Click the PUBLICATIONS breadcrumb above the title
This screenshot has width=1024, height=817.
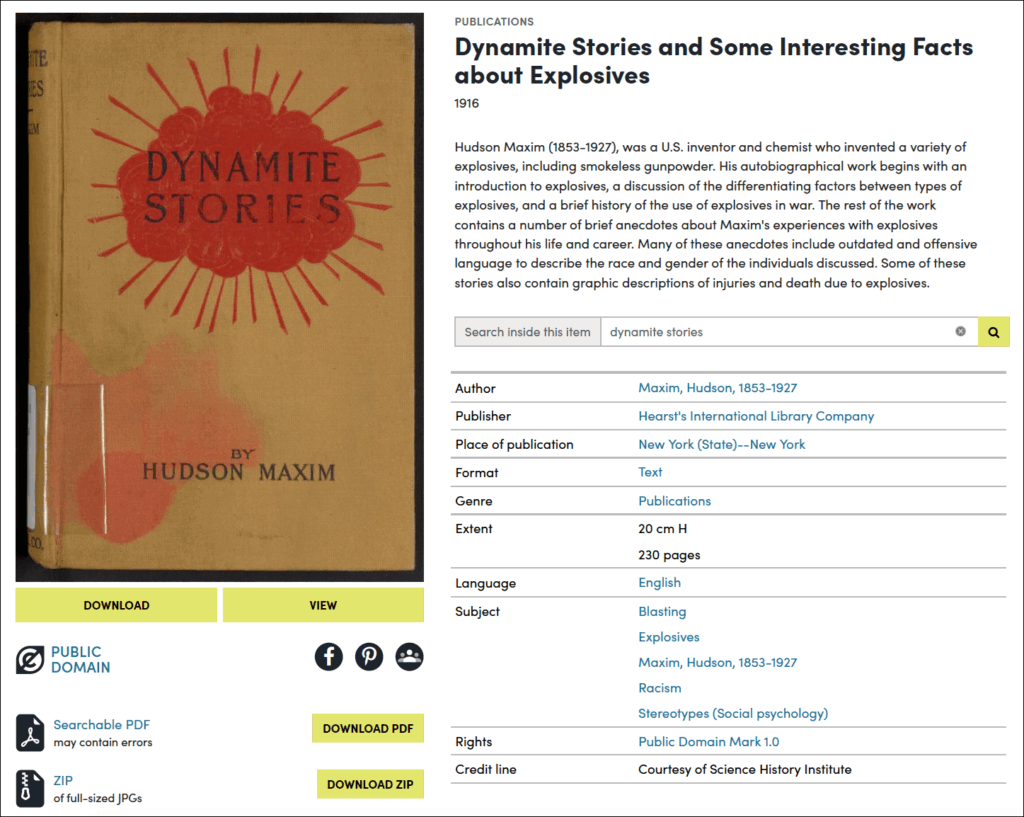[494, 22]
